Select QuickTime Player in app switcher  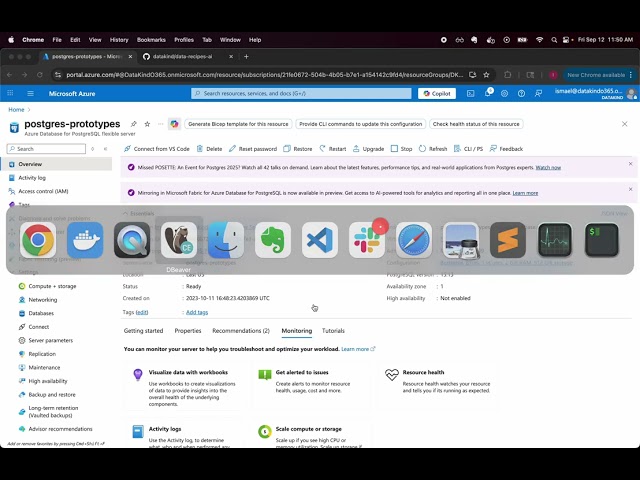pyautogui.click(x=132, y=240)
